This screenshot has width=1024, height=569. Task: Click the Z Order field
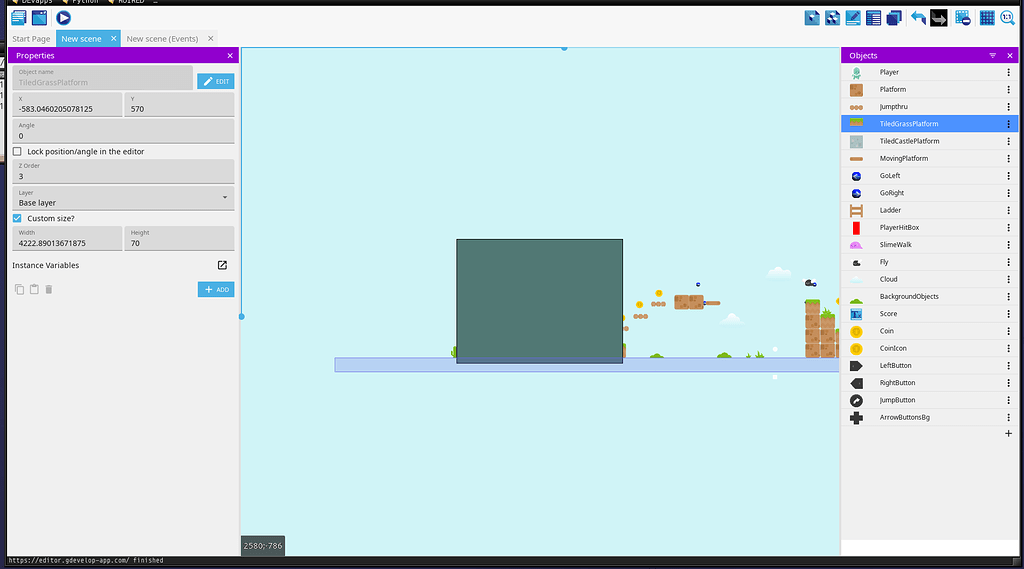click(123, 172)
